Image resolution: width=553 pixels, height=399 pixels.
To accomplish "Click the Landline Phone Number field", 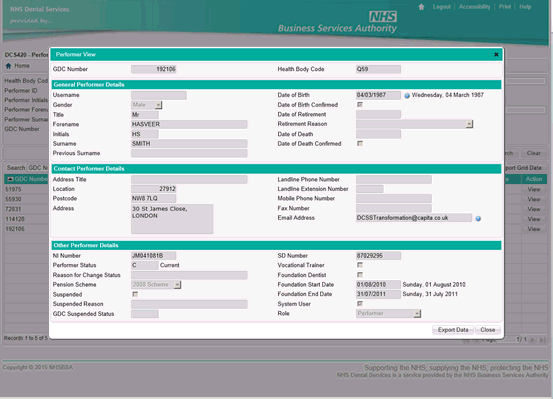I will coord(394,179).
